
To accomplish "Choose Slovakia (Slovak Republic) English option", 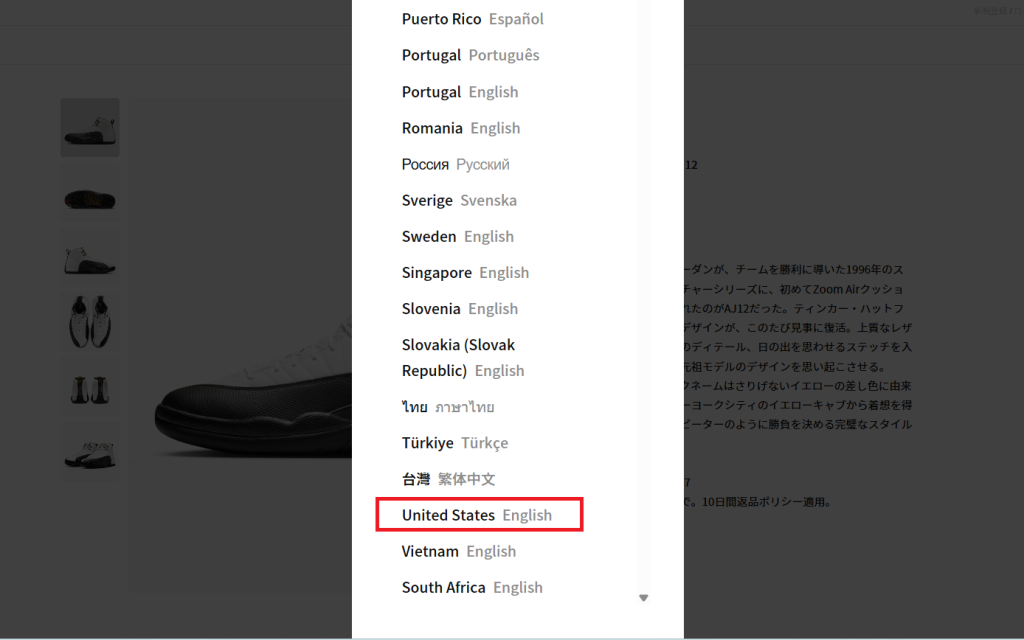I will pyautogui.click(x=458, y=357).
